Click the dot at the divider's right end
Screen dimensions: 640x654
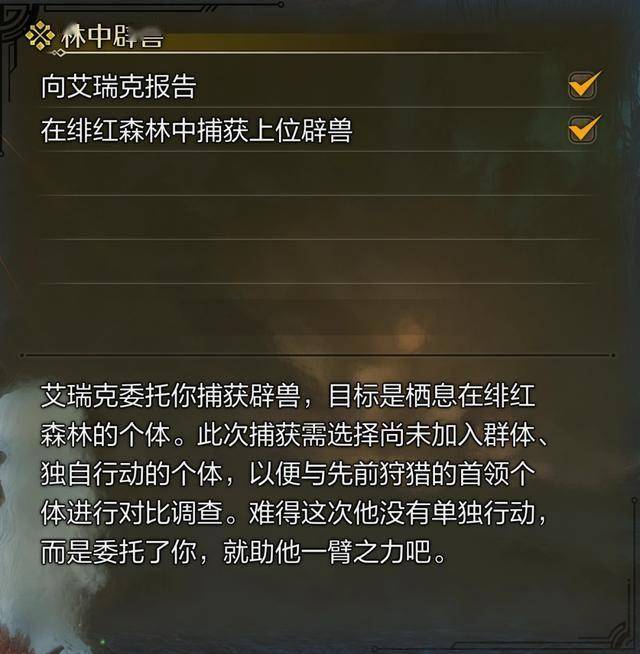(613, 355)
